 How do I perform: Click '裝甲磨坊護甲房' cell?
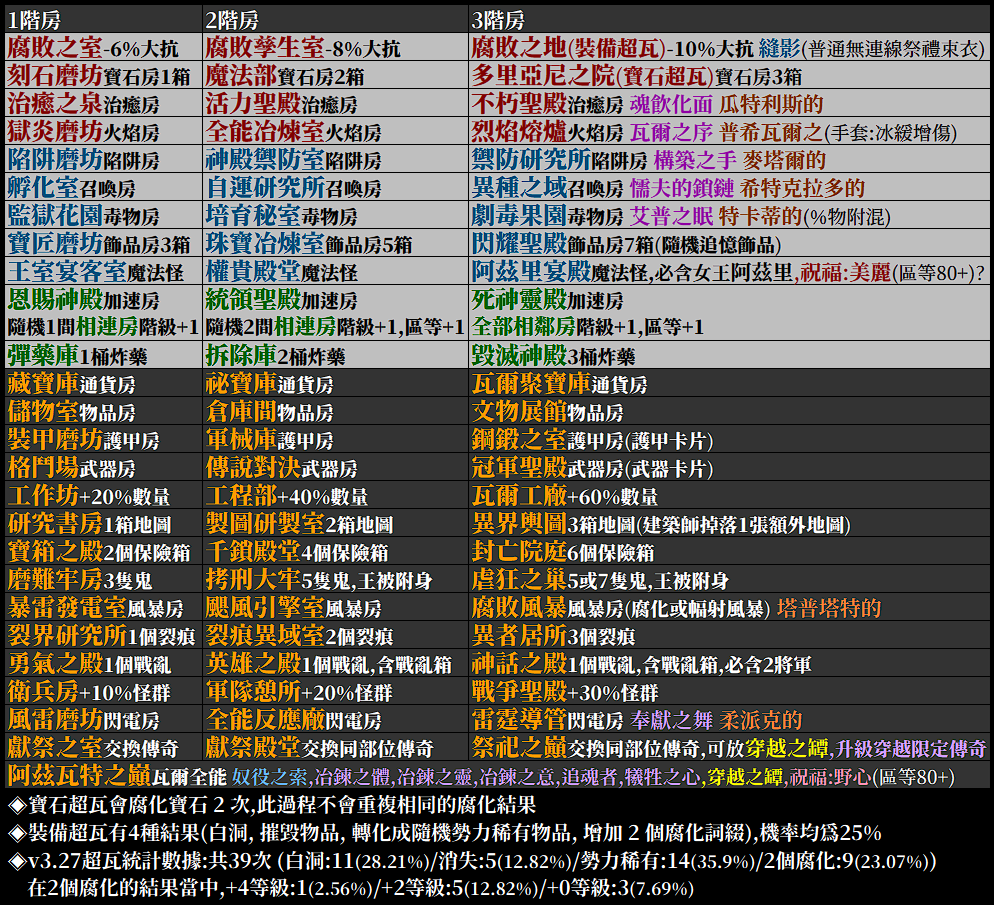[x=103, y=439]
